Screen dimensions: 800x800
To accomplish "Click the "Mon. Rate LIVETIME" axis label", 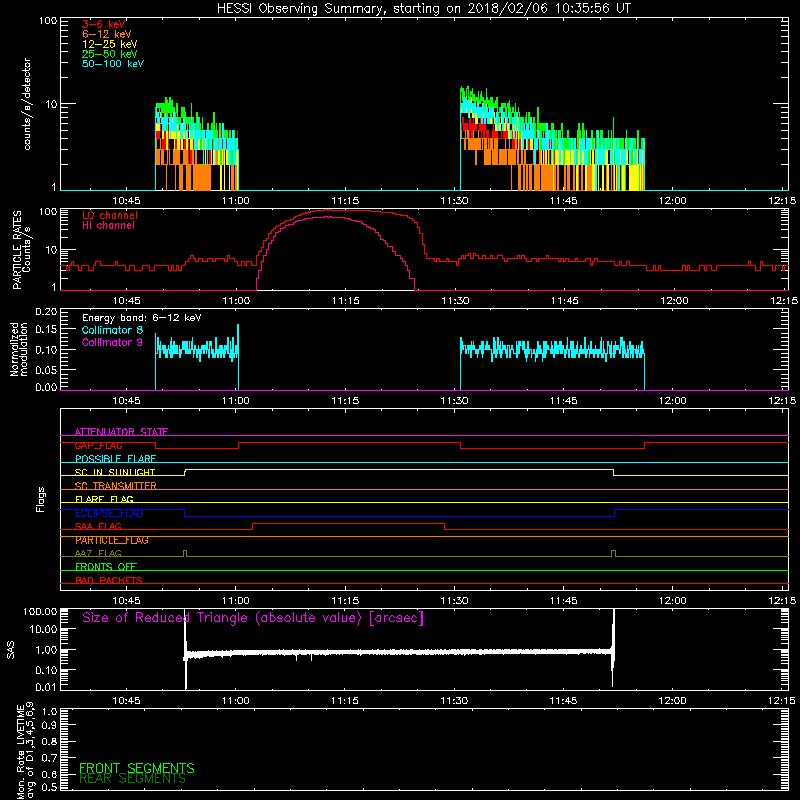I will pyautogui.click(x=20, y=752).
